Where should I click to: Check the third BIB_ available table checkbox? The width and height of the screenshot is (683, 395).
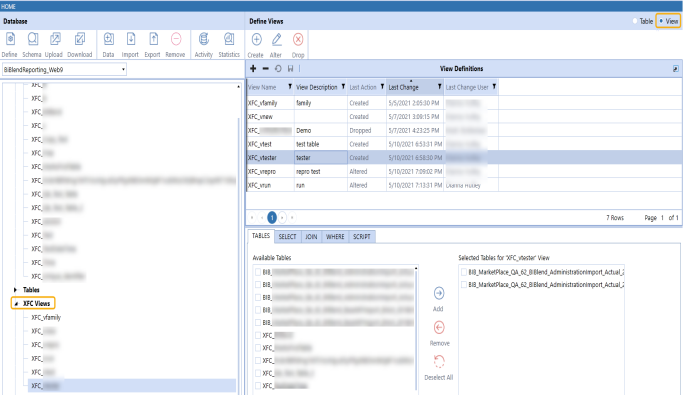point(258,297)
